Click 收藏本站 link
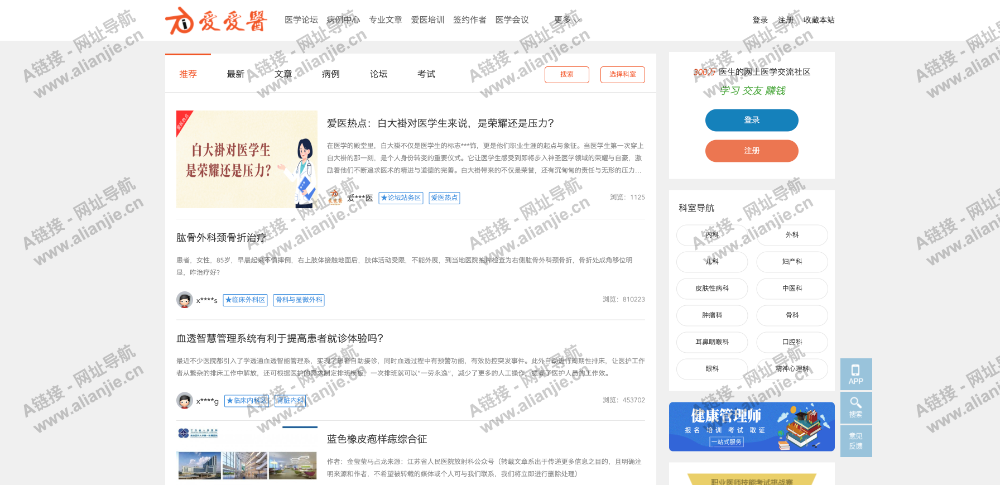1000x485 pixels. click(818, 20)
